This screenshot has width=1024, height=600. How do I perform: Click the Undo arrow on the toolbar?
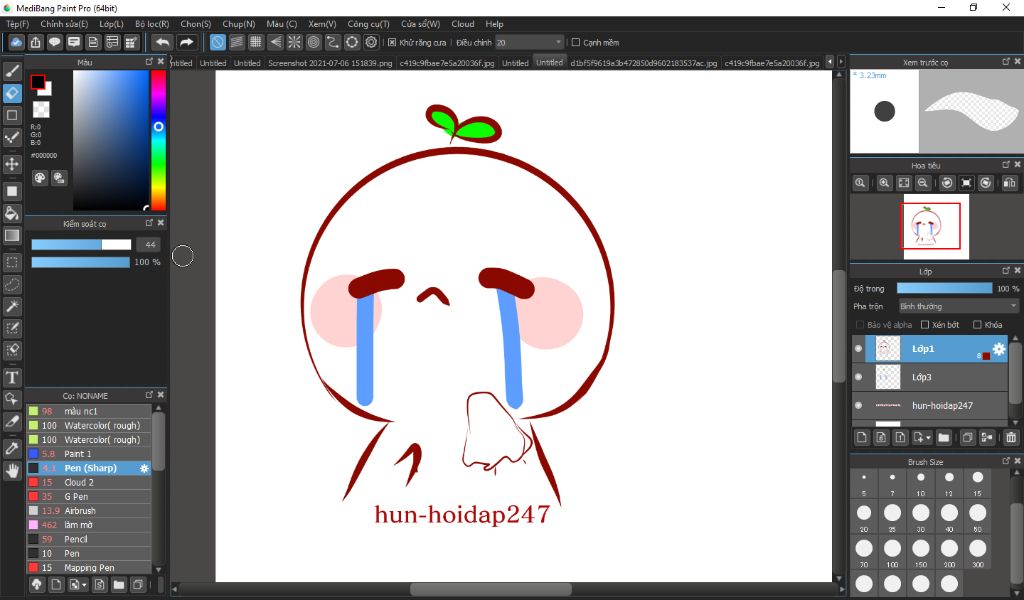161,42
